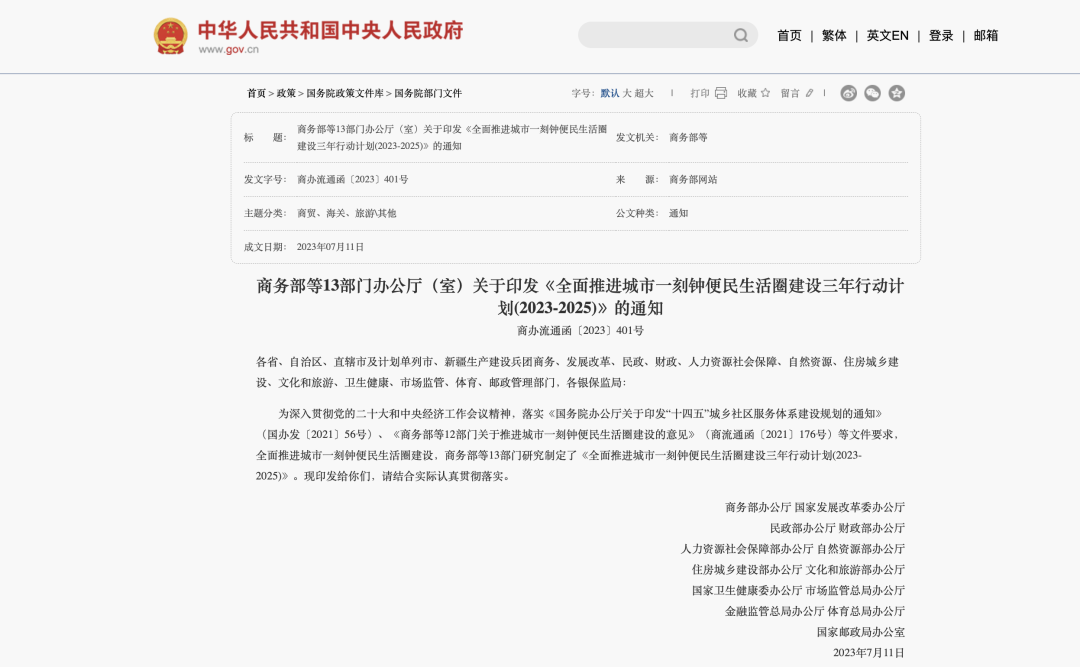Switch to 英文EN version
This screenshot has height=667, width=1080.
click(x=887, y=36)
